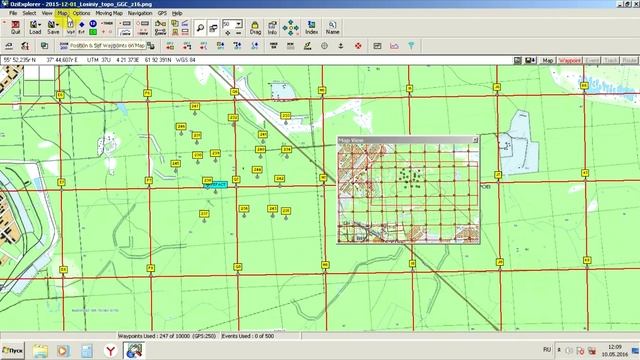The image size is (640, 360).
Task: Click the overlapping squares icon in second toolbar
Action: (x=44, y=46)
